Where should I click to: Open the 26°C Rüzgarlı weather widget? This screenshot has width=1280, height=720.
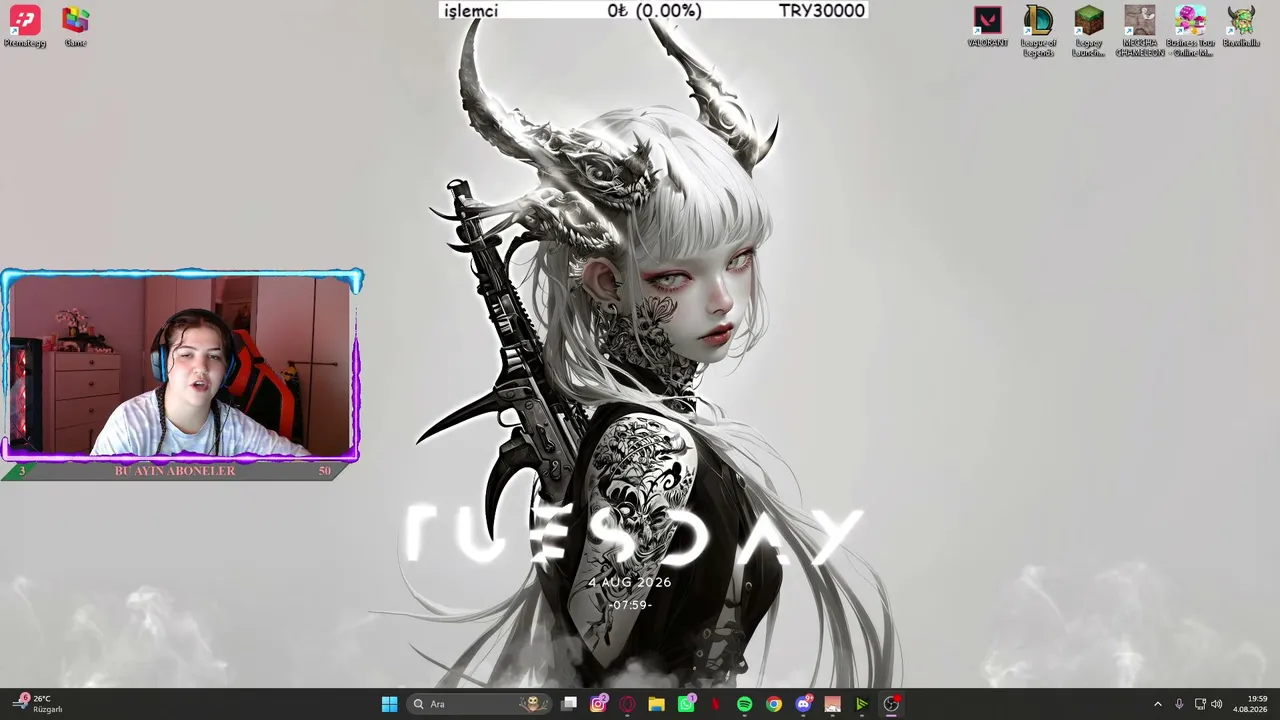38,704
